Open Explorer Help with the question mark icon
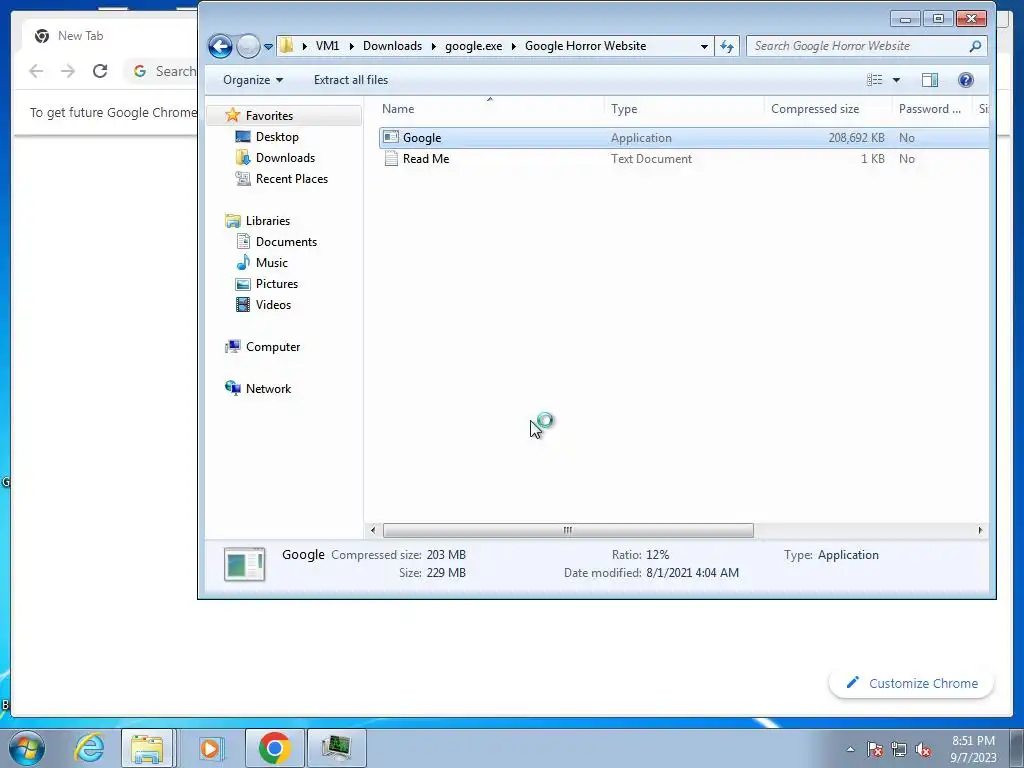The image size is (1024, 768). click(x=966, y=80)
